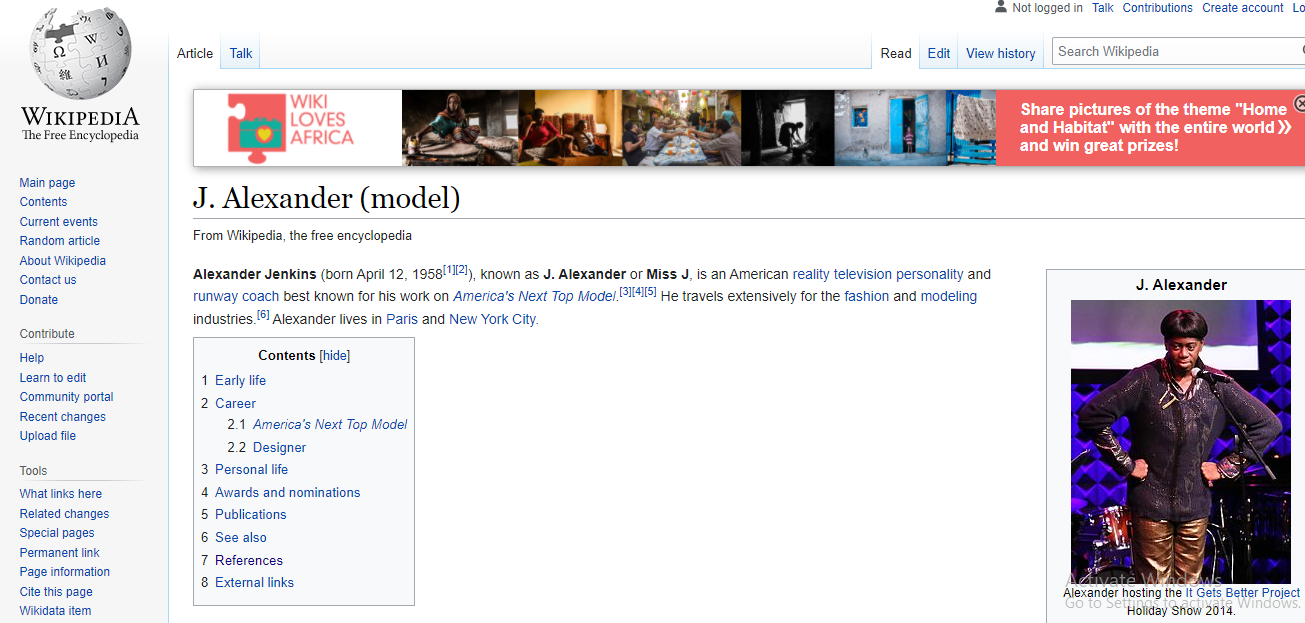Open It Gets Better Project link
This screenshot has width=1305, height=623.
(1242, 593)
